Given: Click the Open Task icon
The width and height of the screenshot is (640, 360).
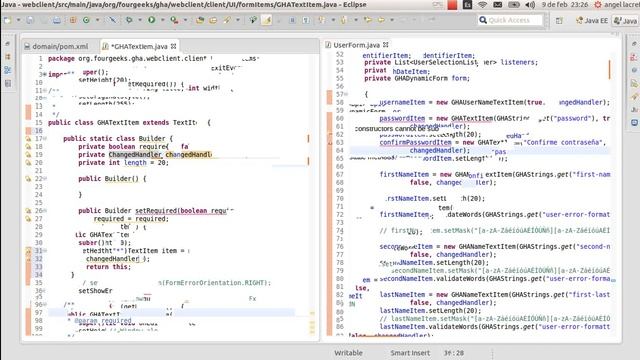Looking at the screenshot, I should [x=213, y=20].
